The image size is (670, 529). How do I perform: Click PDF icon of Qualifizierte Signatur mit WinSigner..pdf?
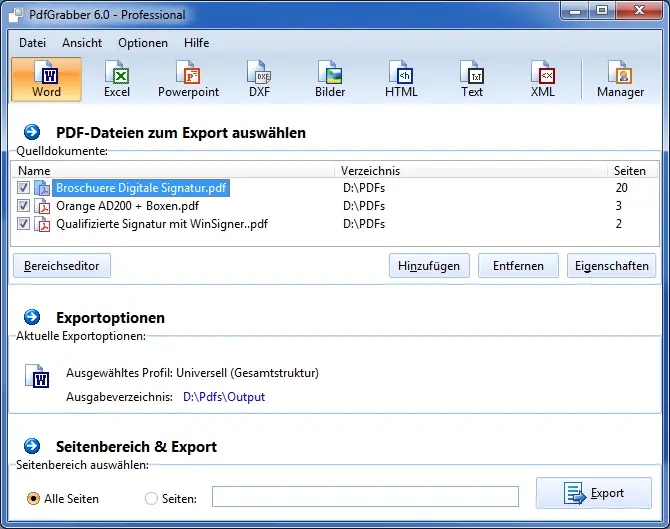pos(42,224)
